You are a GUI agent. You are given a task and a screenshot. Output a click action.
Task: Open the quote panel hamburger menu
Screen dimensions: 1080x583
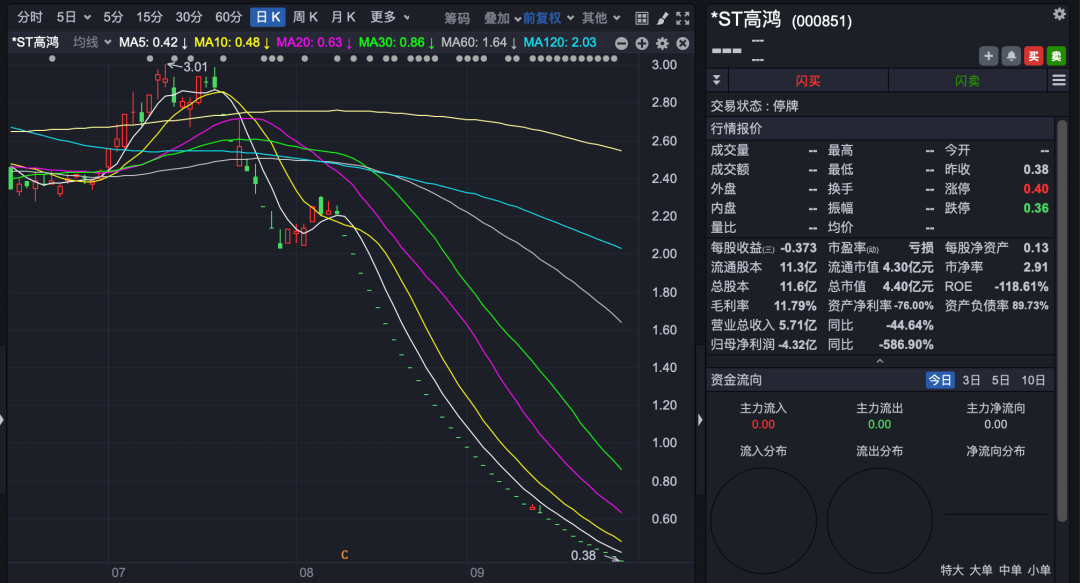1058,81
